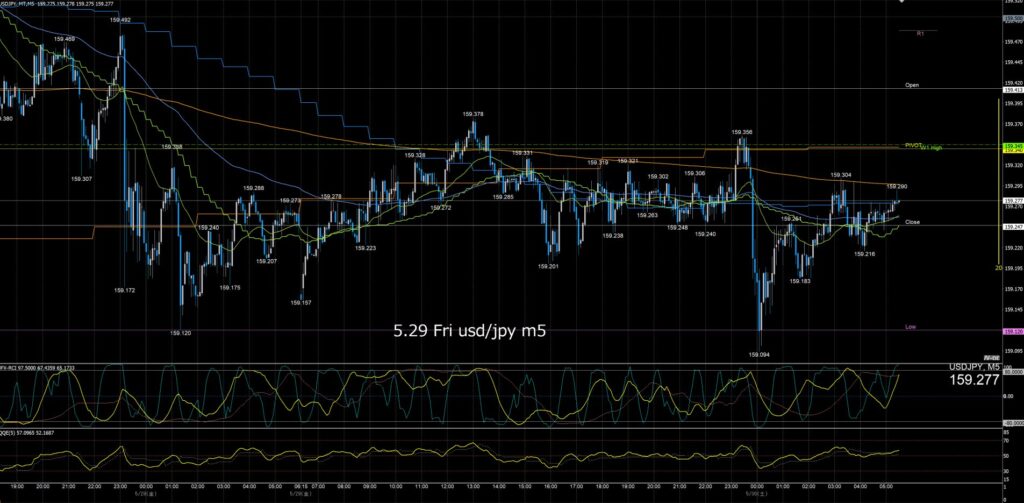The height and width of the screenshot is (503, 1024).
Task: Click the green pivot price tag on axis
Action: click(x=1013, y=146)
